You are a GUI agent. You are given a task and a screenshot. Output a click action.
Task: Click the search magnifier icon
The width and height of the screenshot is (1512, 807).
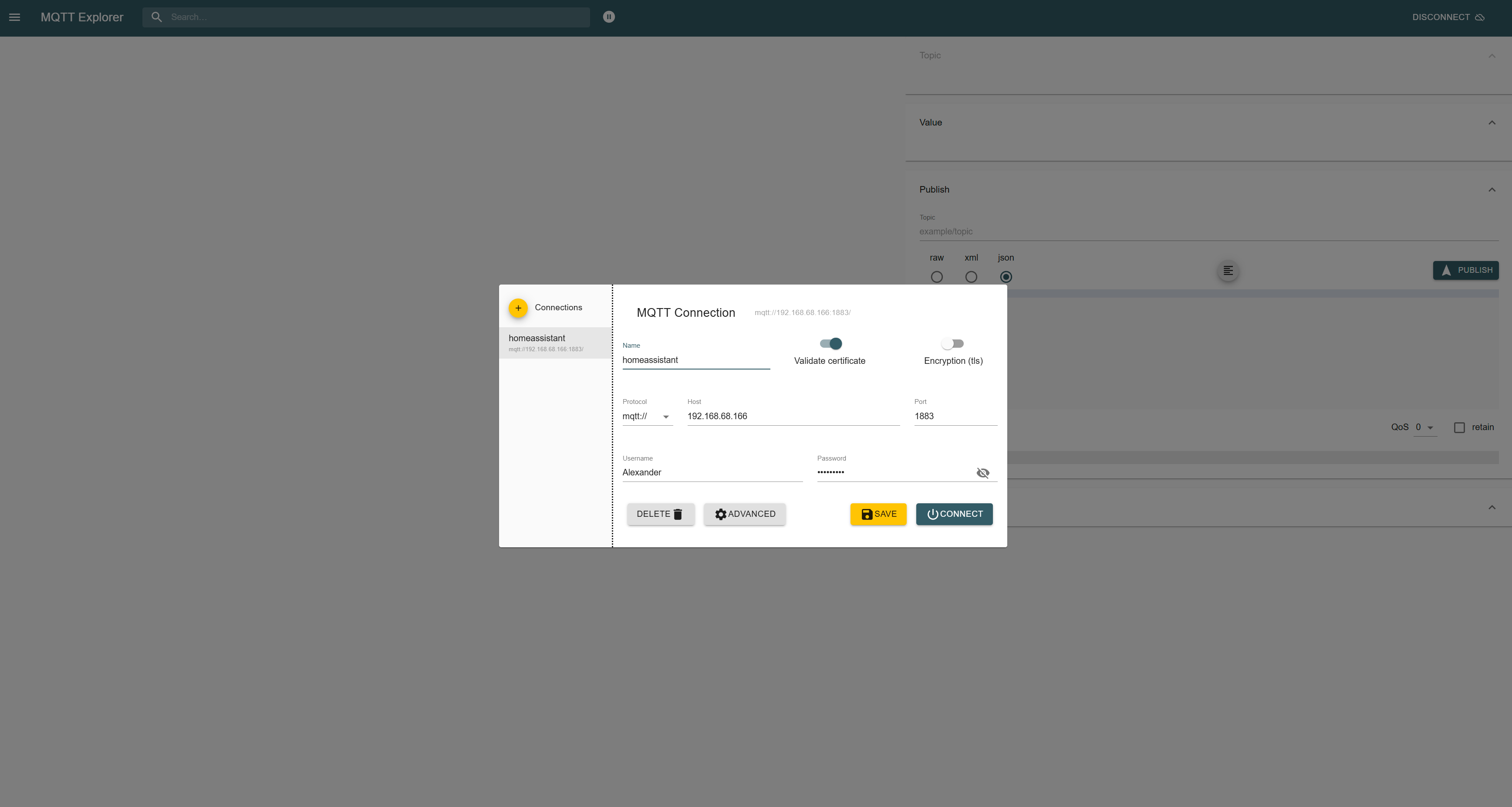coord(157,17)
